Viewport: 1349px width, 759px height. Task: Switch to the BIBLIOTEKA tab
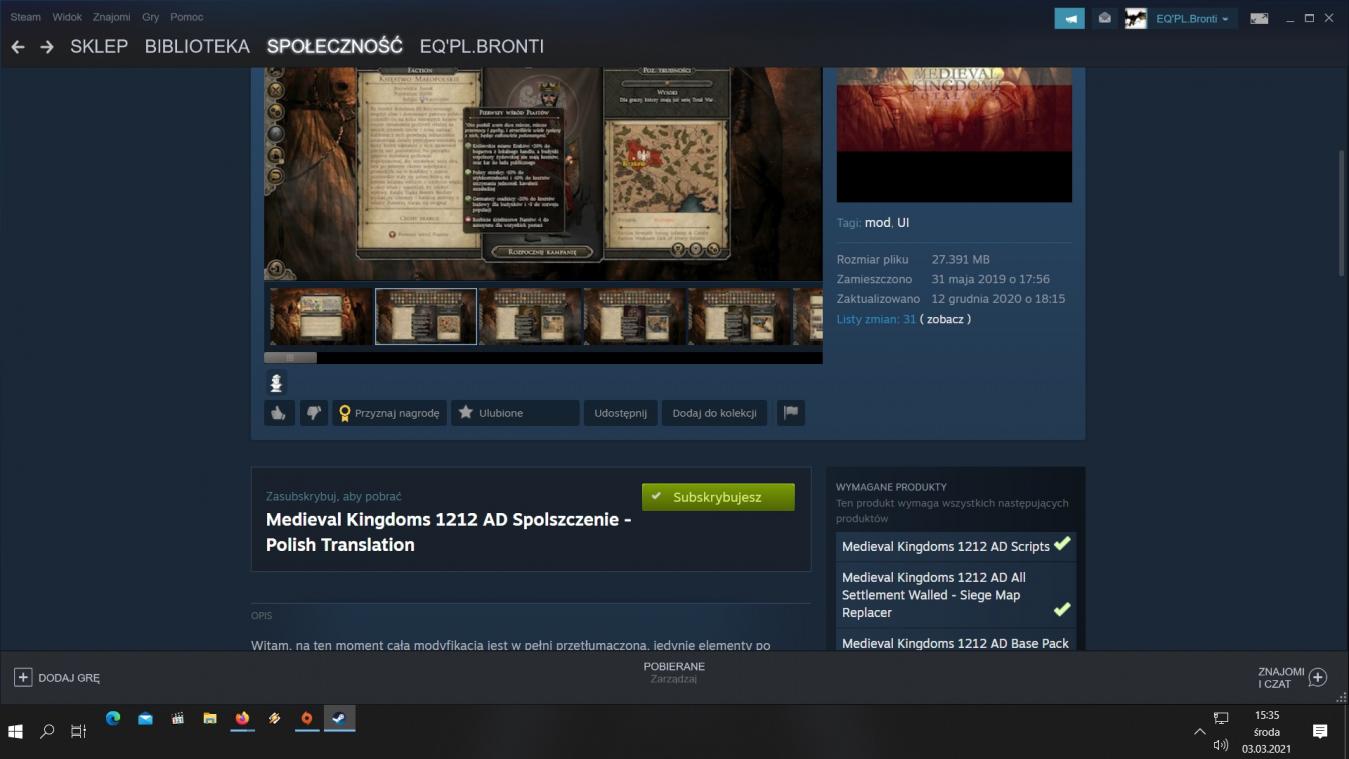(197, 46)
